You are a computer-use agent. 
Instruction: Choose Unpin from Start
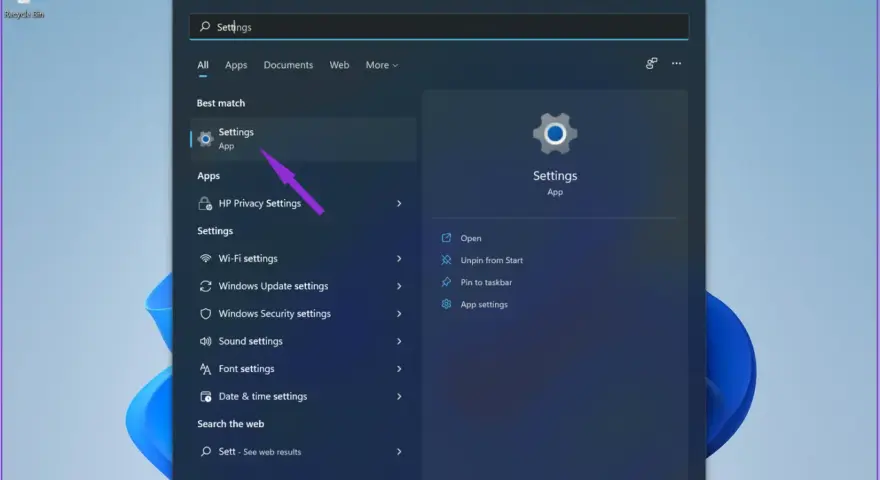click(x=492, y=260)
